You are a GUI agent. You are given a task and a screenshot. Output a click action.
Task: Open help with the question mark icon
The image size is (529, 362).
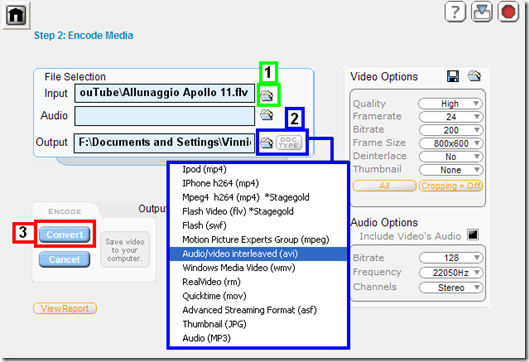coord(455,12)
